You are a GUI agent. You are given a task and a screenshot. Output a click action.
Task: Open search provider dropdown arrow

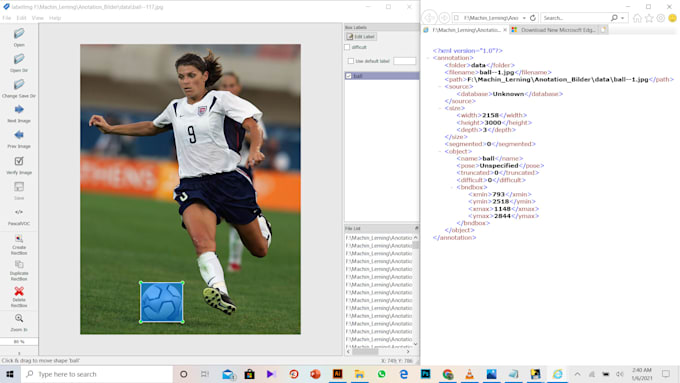tap(622, 18)
